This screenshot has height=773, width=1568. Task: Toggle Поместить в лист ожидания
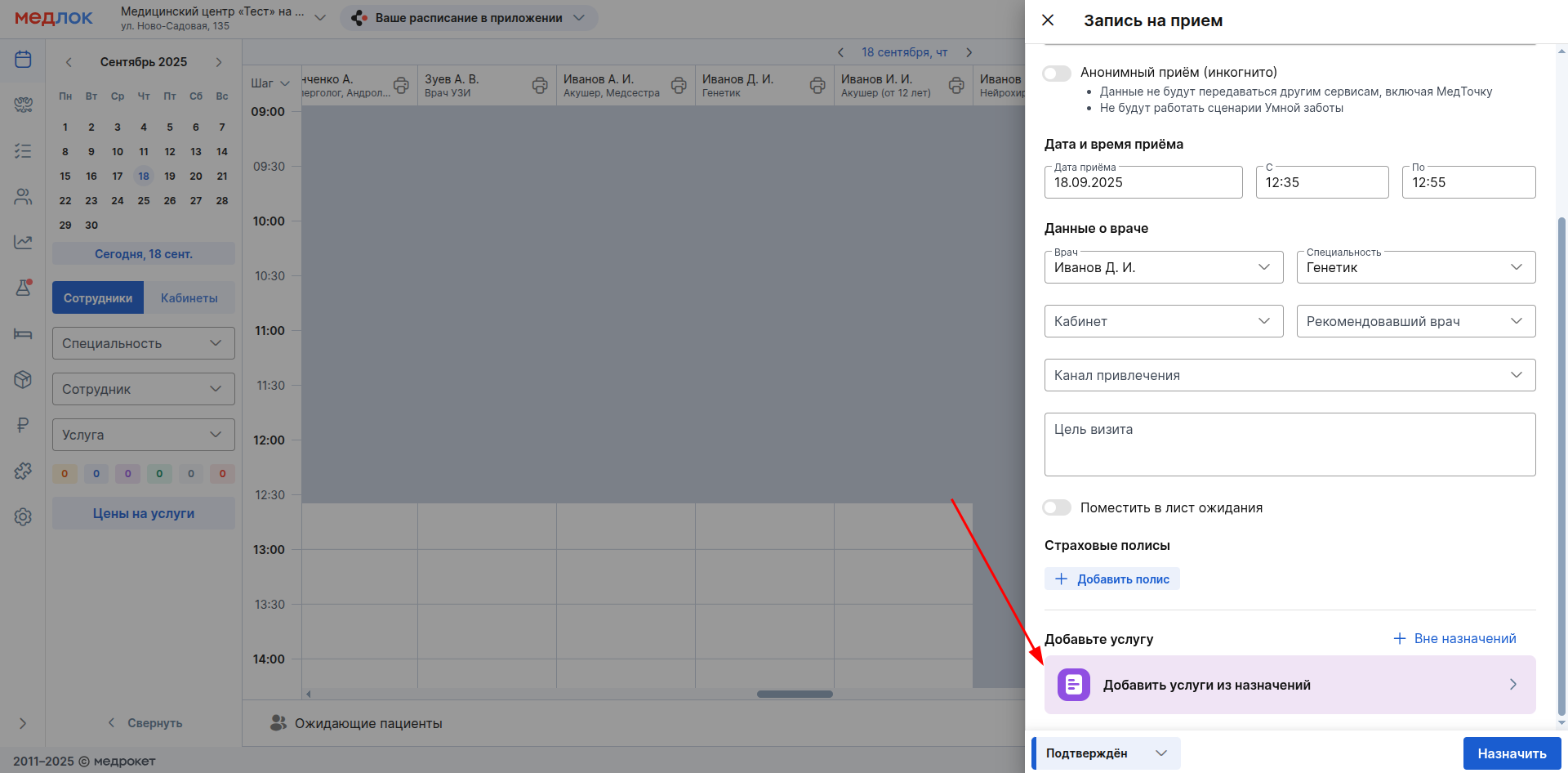[1057, 508]
